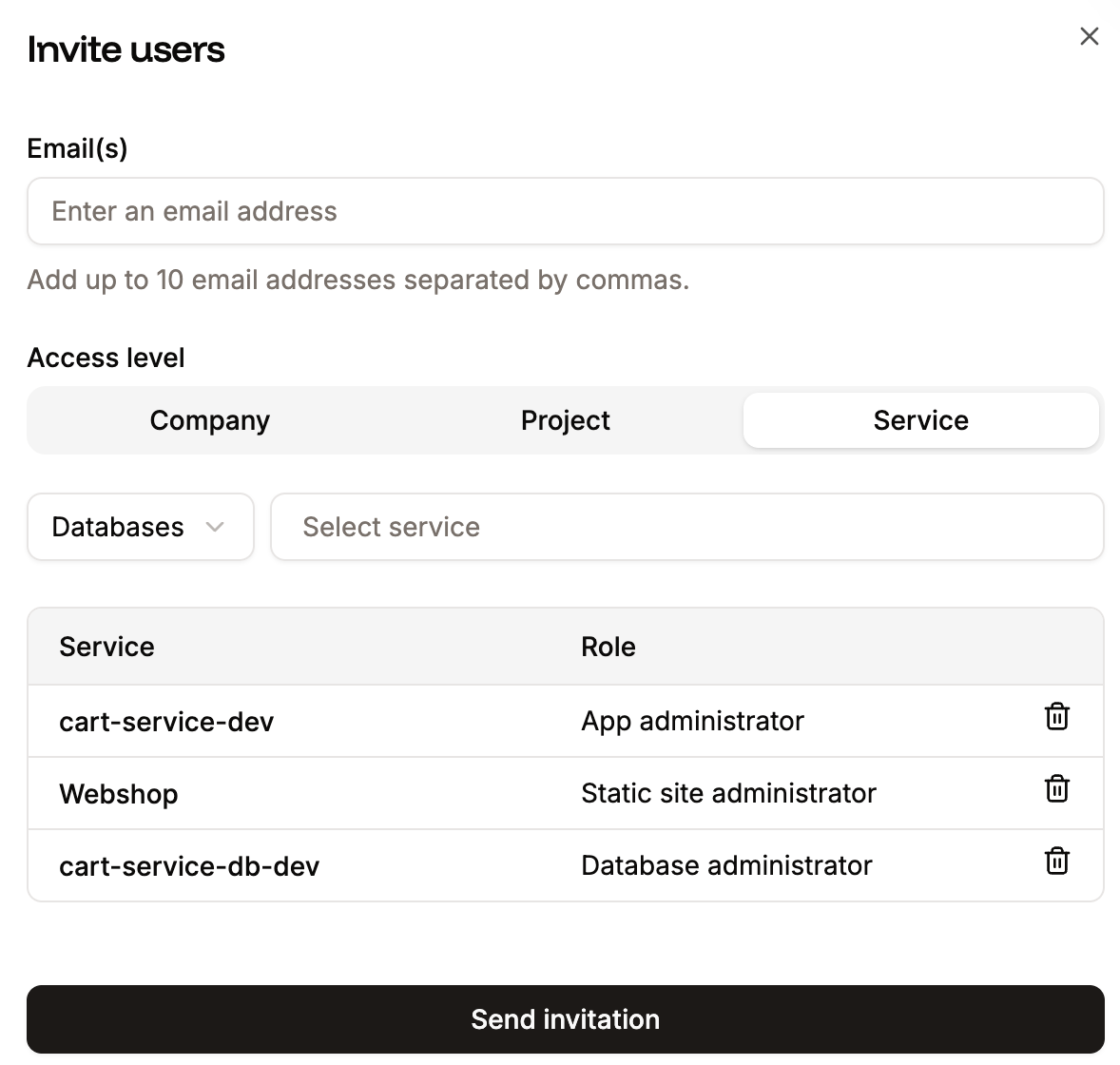1120x1065 pixels.
Task: Select the App administrator role text
Action: (x=692, y=721)
